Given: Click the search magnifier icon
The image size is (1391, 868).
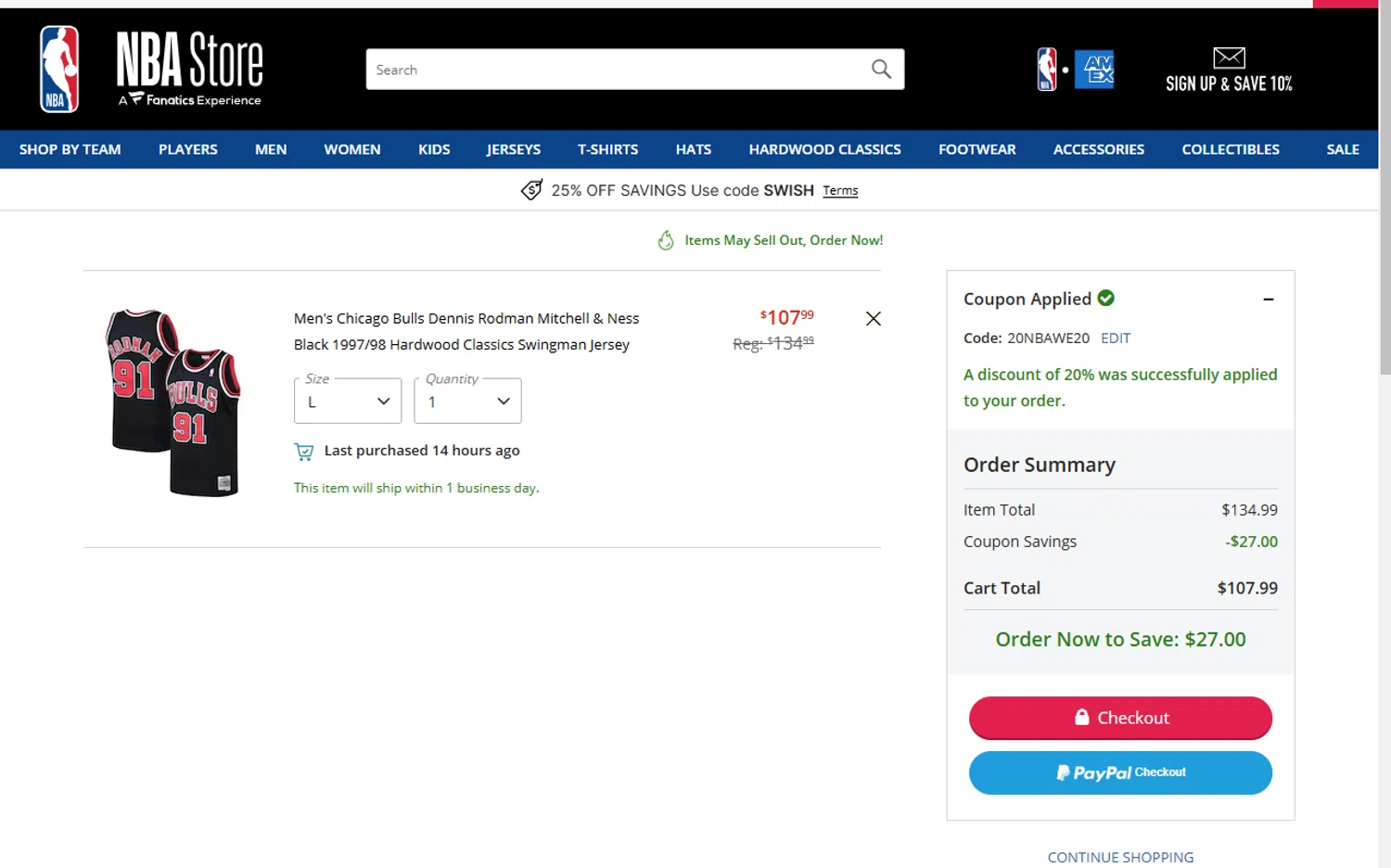Looking at the screenshot, I should pos(881,70).
